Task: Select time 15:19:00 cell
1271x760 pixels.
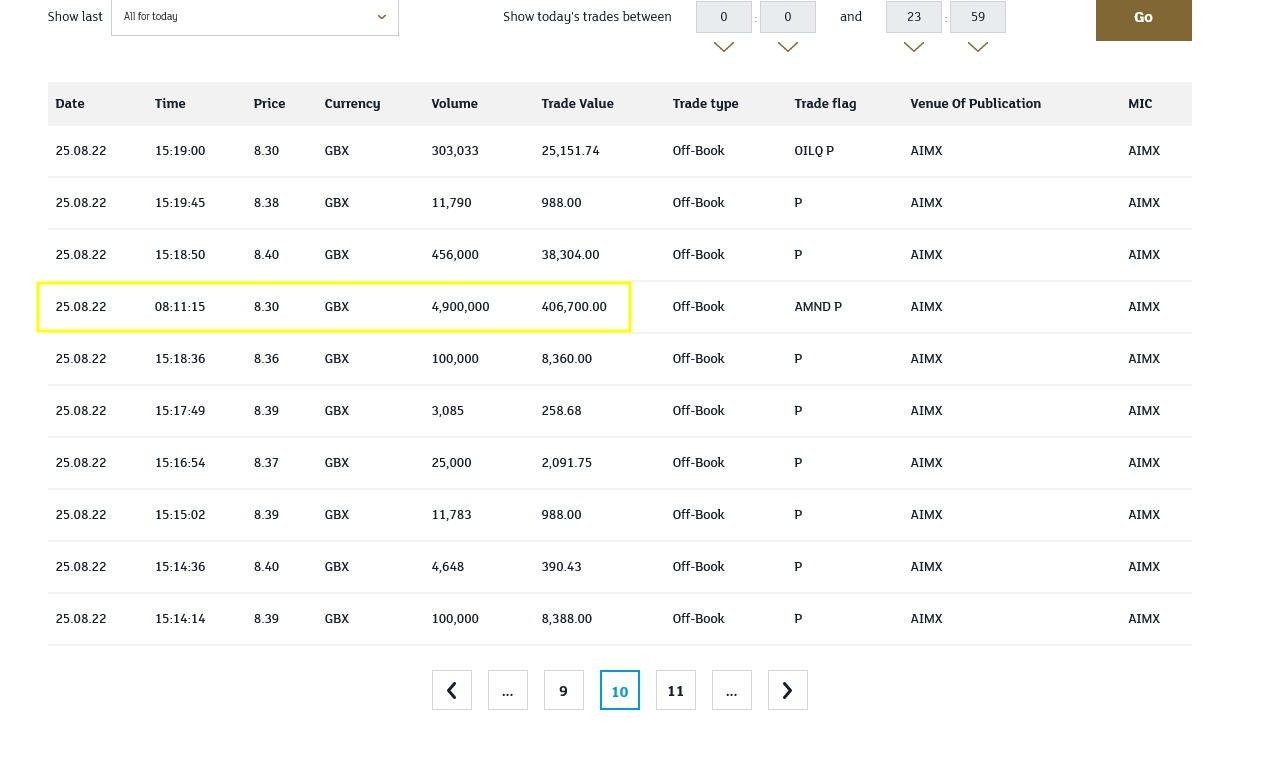Action: coord(180,151)
